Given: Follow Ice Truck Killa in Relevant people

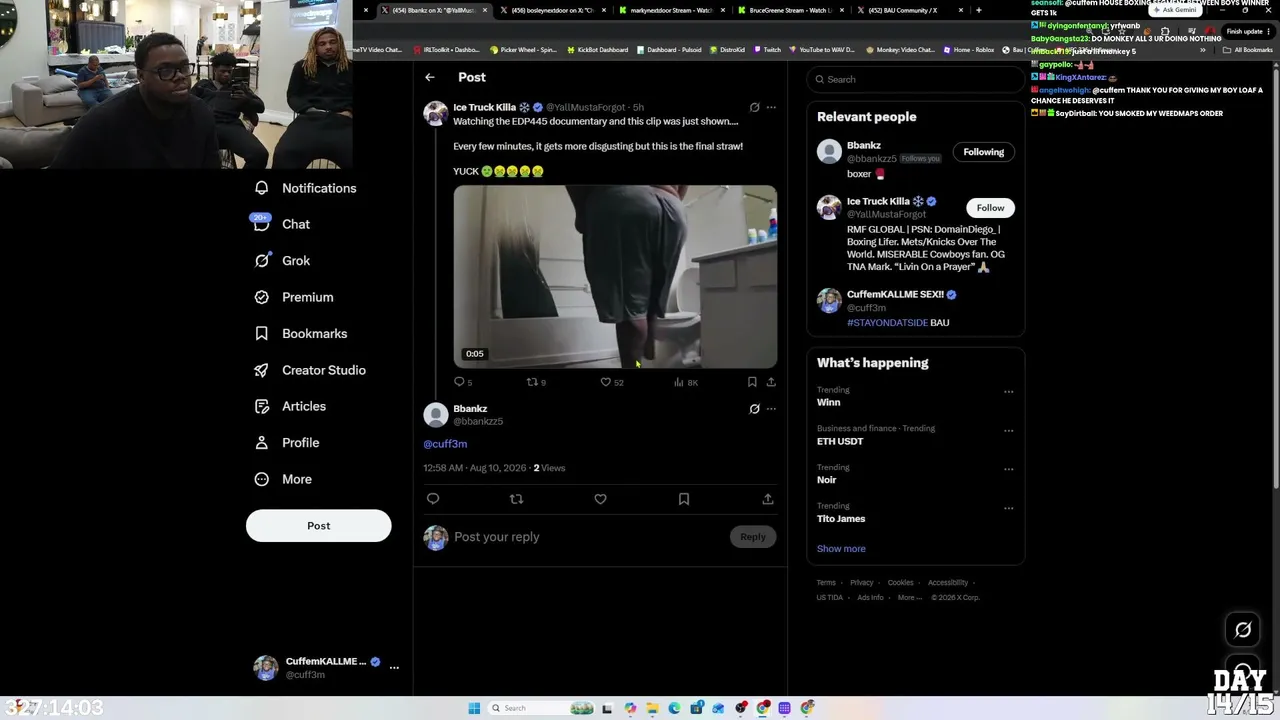Looking at the screenshot, I should coord(990,208).
